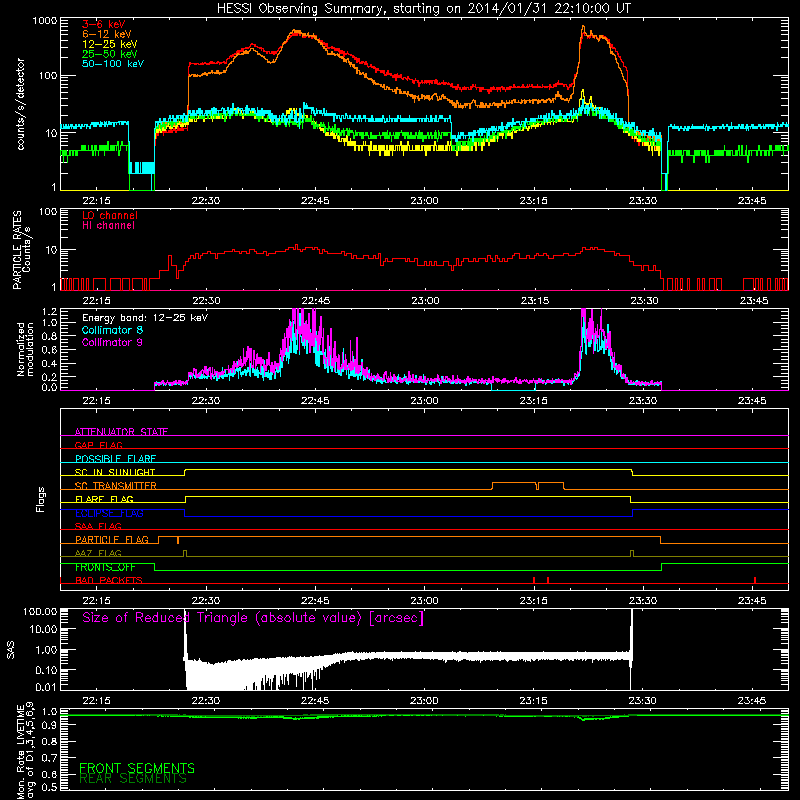Click the Size of Reduced Triangle label

[x=253, y=618]
